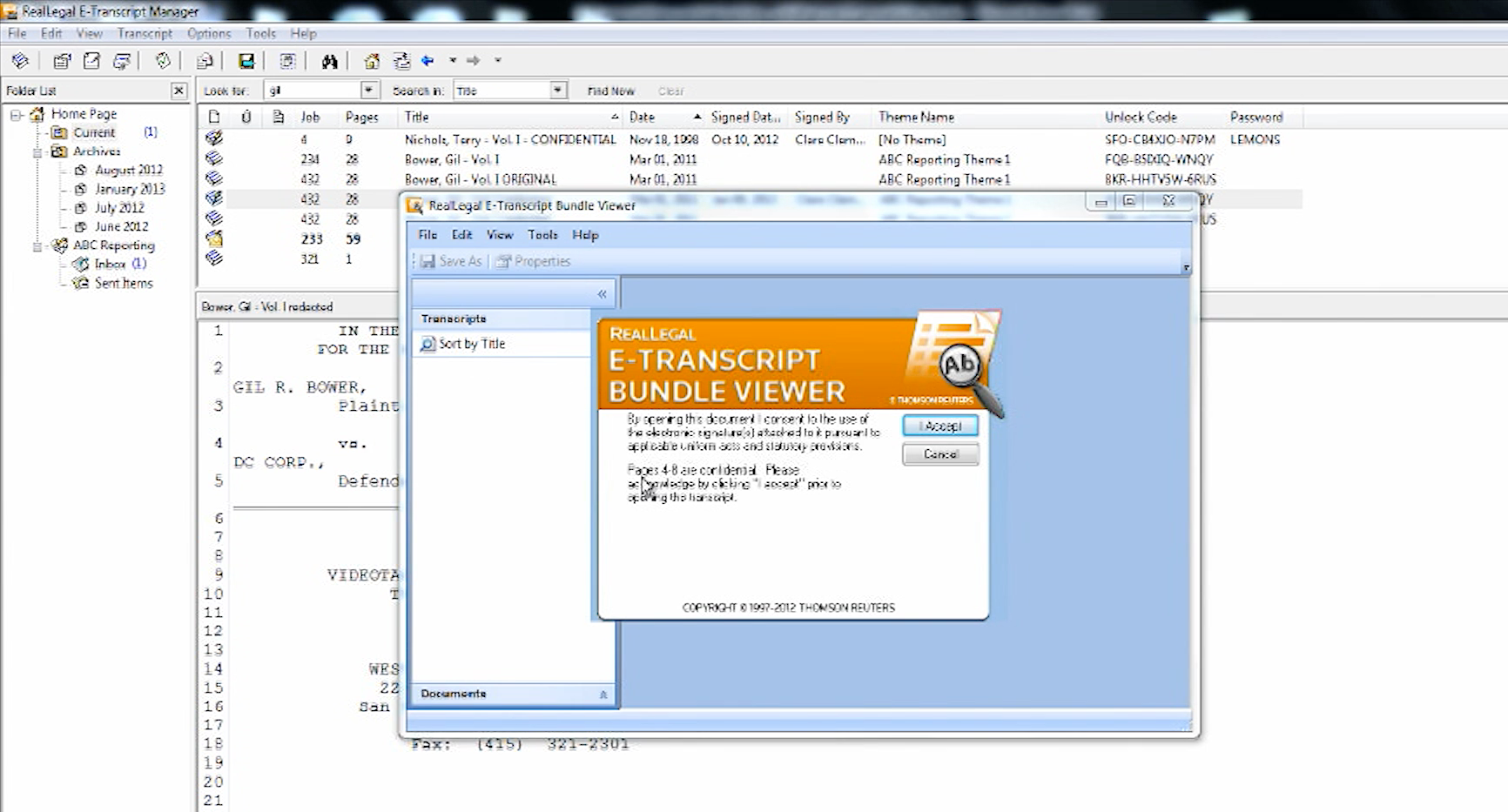Close the Folder List pane

(178, 91)
